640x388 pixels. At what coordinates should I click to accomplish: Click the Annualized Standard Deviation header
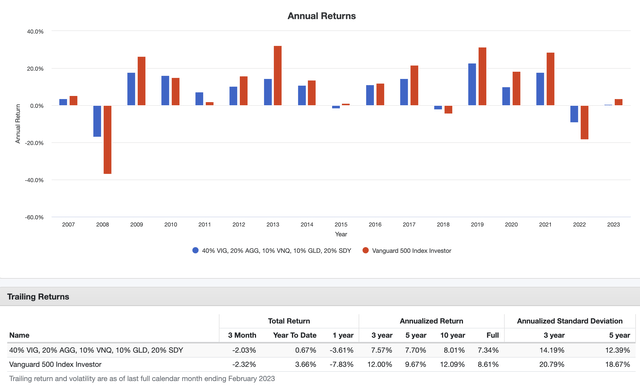[569, 321]
